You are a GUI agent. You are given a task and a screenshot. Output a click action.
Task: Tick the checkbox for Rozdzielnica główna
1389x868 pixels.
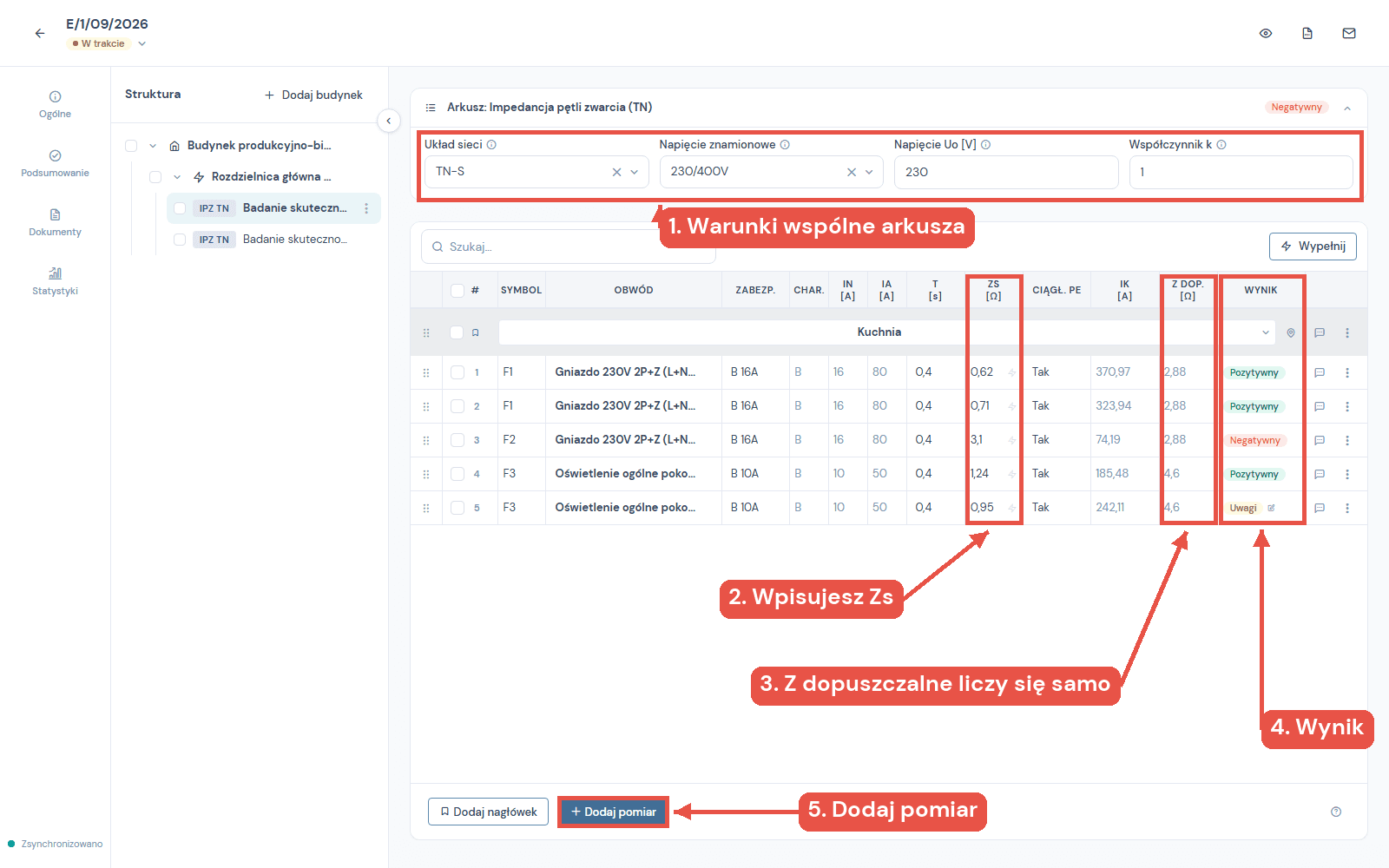click(x=155, y=177)
